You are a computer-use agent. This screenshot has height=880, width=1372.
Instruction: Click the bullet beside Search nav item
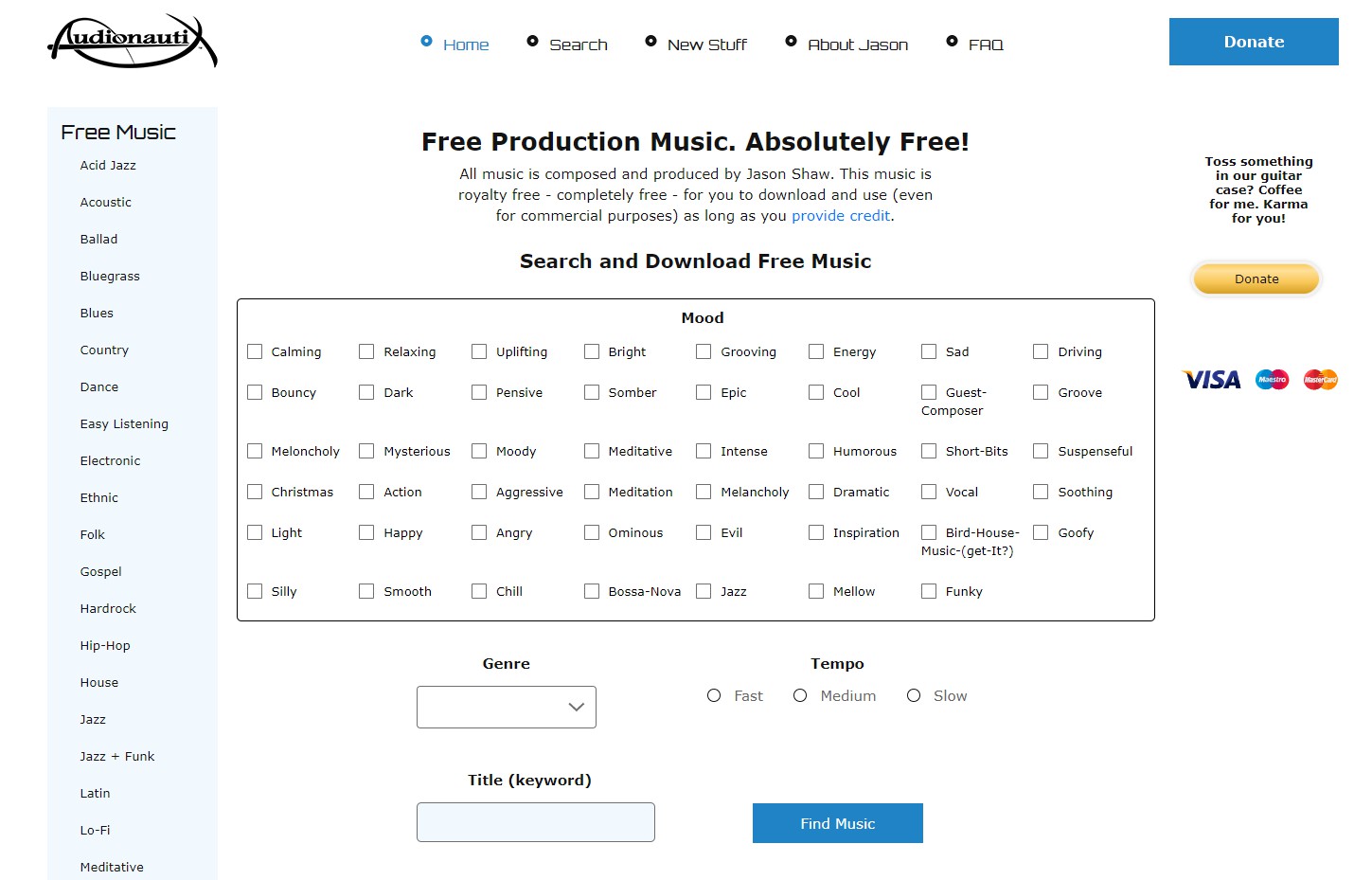[532, 41]
